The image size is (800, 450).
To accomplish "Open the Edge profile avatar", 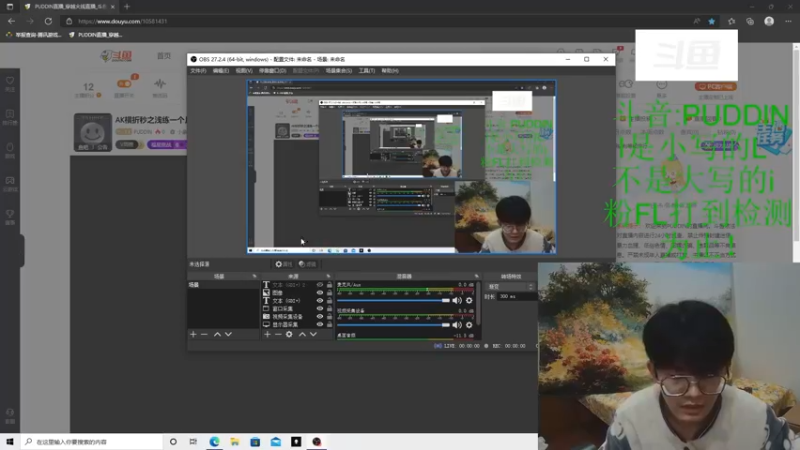I will (x=769, y=21).
